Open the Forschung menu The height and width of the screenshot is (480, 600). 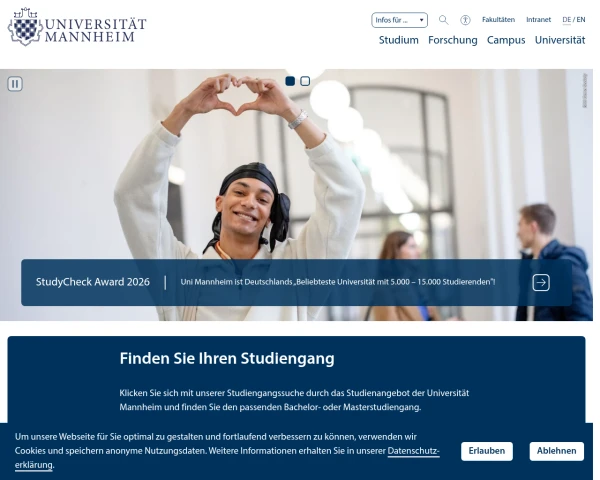click(x=452, y=40)
